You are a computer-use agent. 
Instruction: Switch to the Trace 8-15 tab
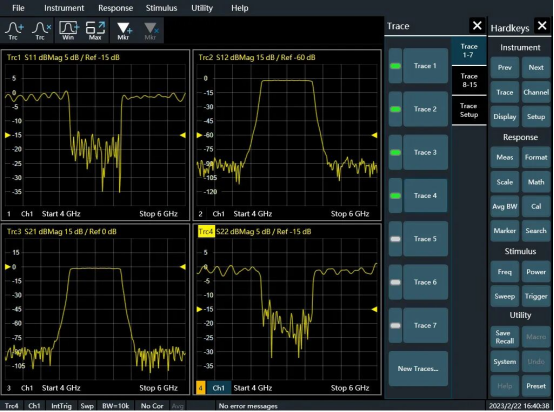coord(469,81)
